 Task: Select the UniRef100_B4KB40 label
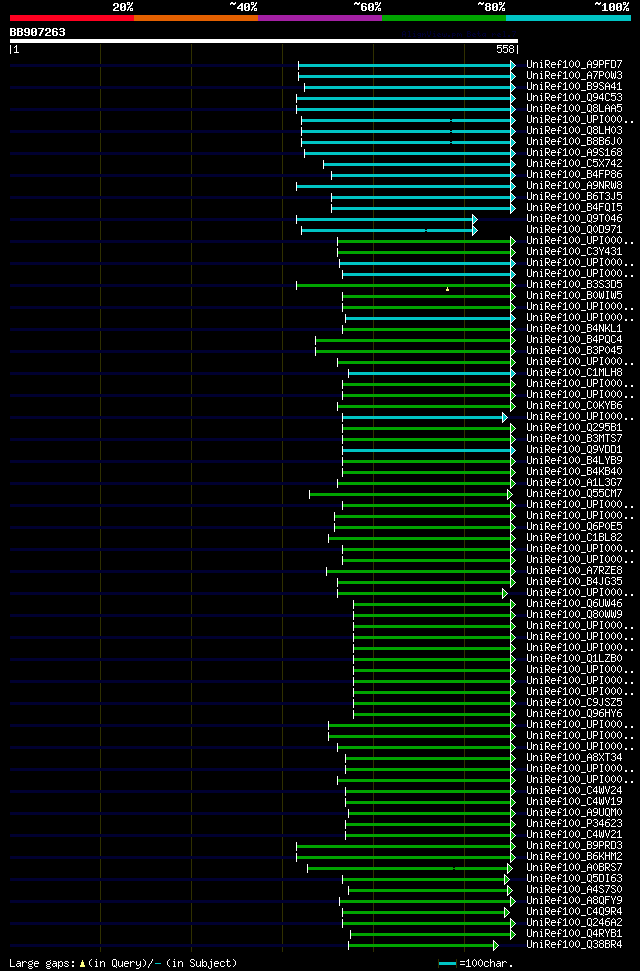pos(574,472)
